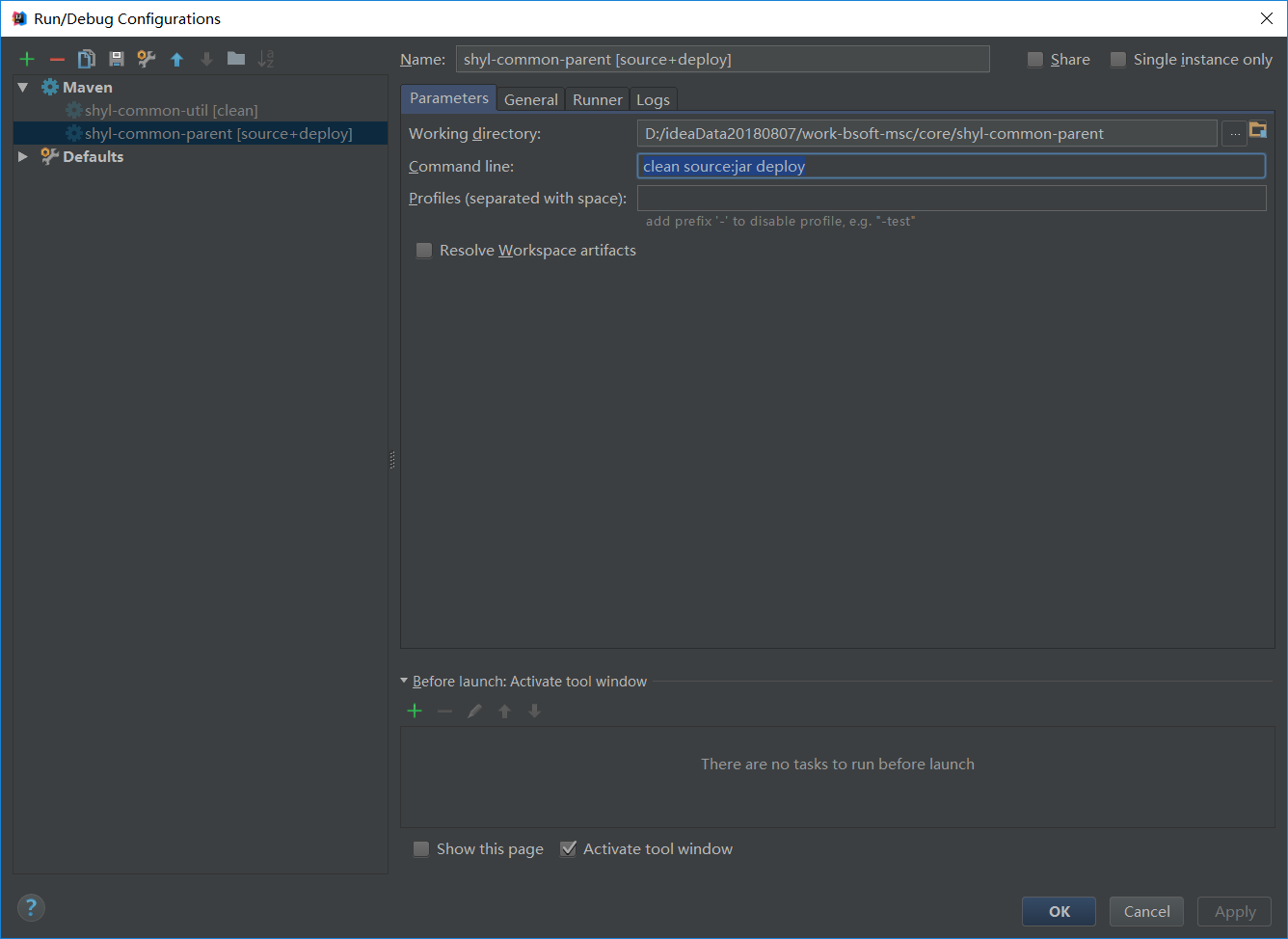This screenshot has width=1288, height=939.
Task: Copy the shyl-common-parent configuration
Action: click(86, 58)
